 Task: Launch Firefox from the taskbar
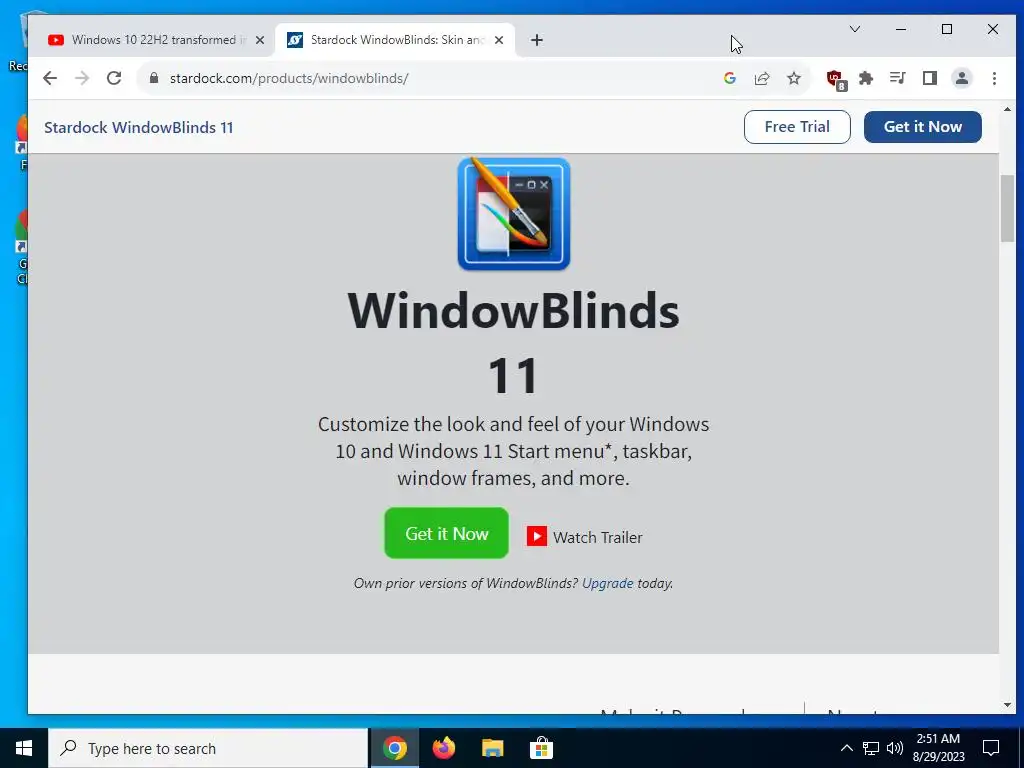pos(443,748)
